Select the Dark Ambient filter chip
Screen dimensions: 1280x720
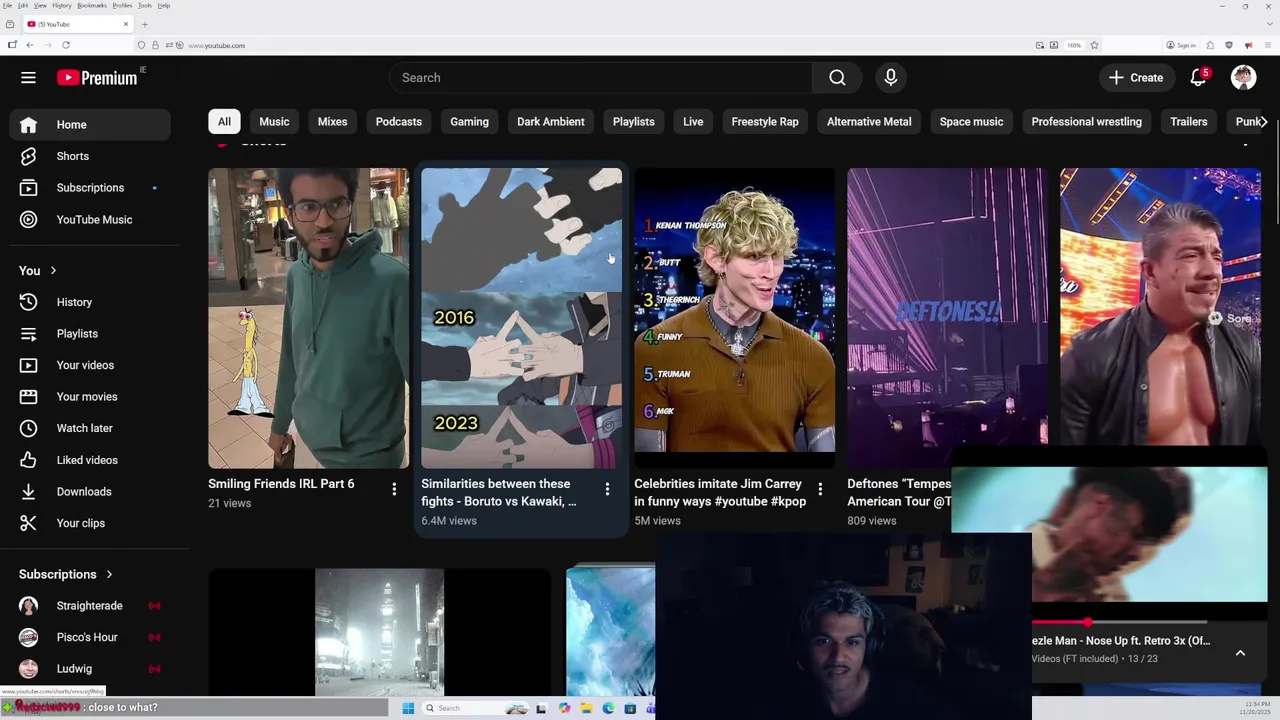pos(551,122)
